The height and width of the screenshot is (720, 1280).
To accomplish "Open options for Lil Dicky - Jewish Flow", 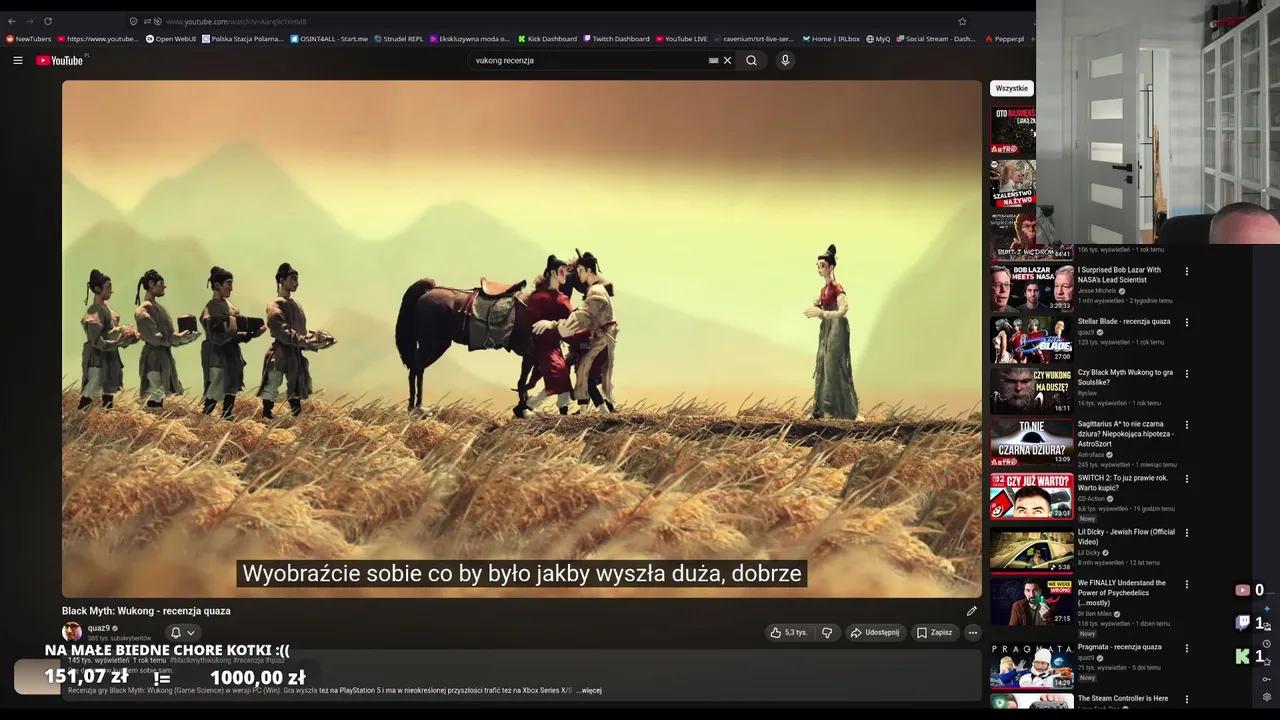I will click(1187, 533).
